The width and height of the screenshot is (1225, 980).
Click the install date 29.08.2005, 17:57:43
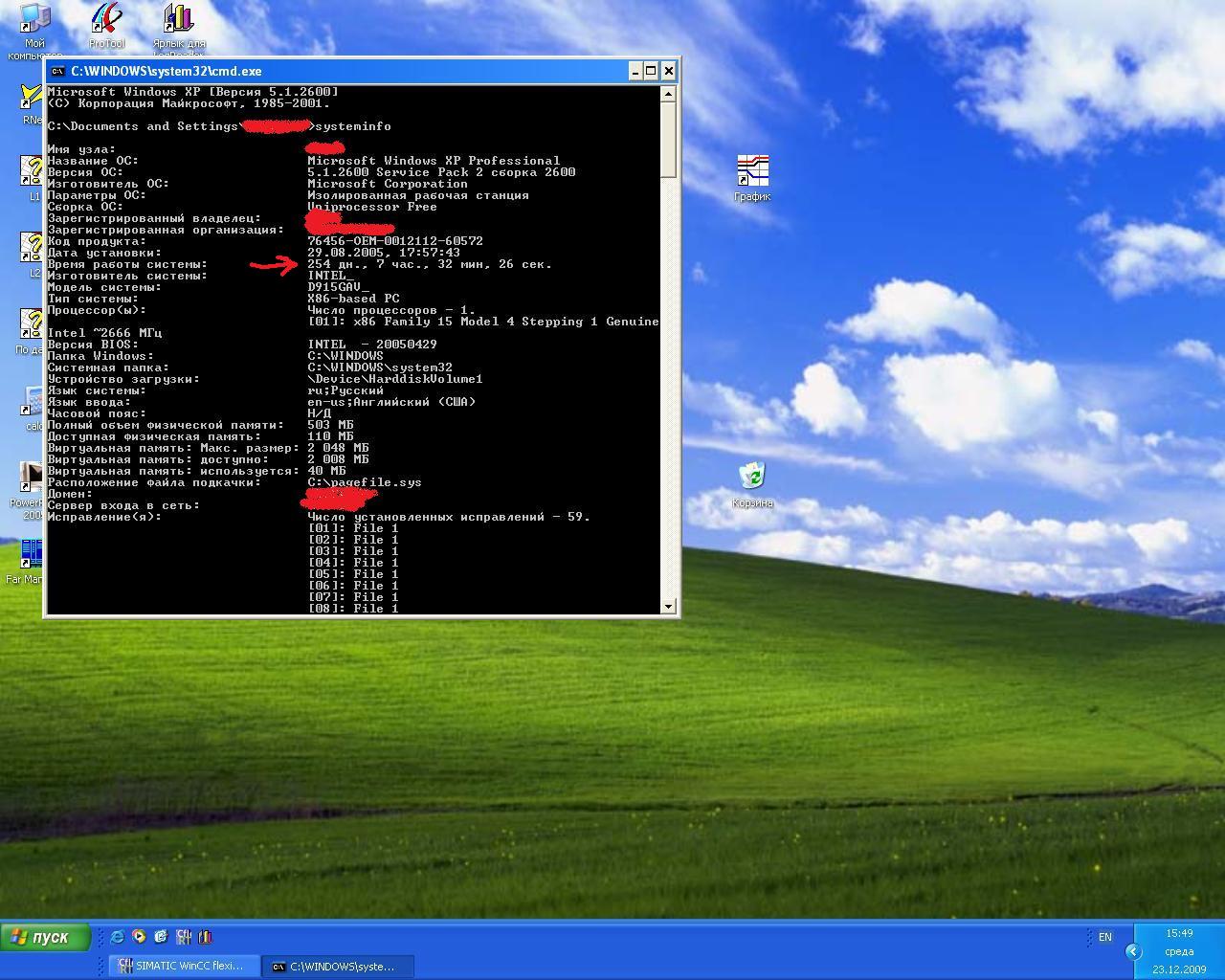[384, 253]
